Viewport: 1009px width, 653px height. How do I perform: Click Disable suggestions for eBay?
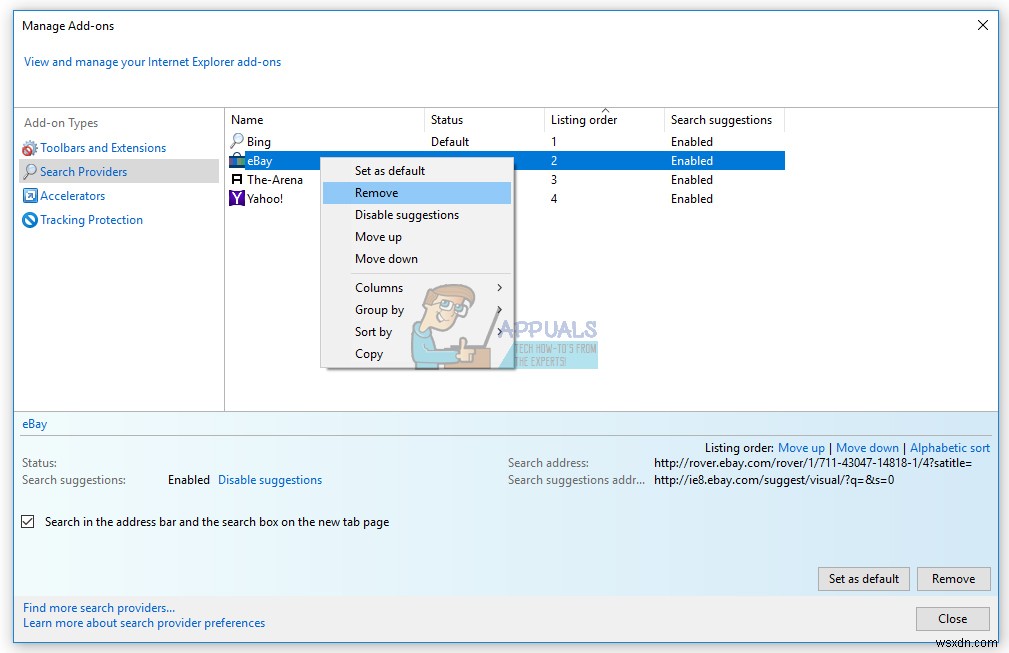[269, 480]
